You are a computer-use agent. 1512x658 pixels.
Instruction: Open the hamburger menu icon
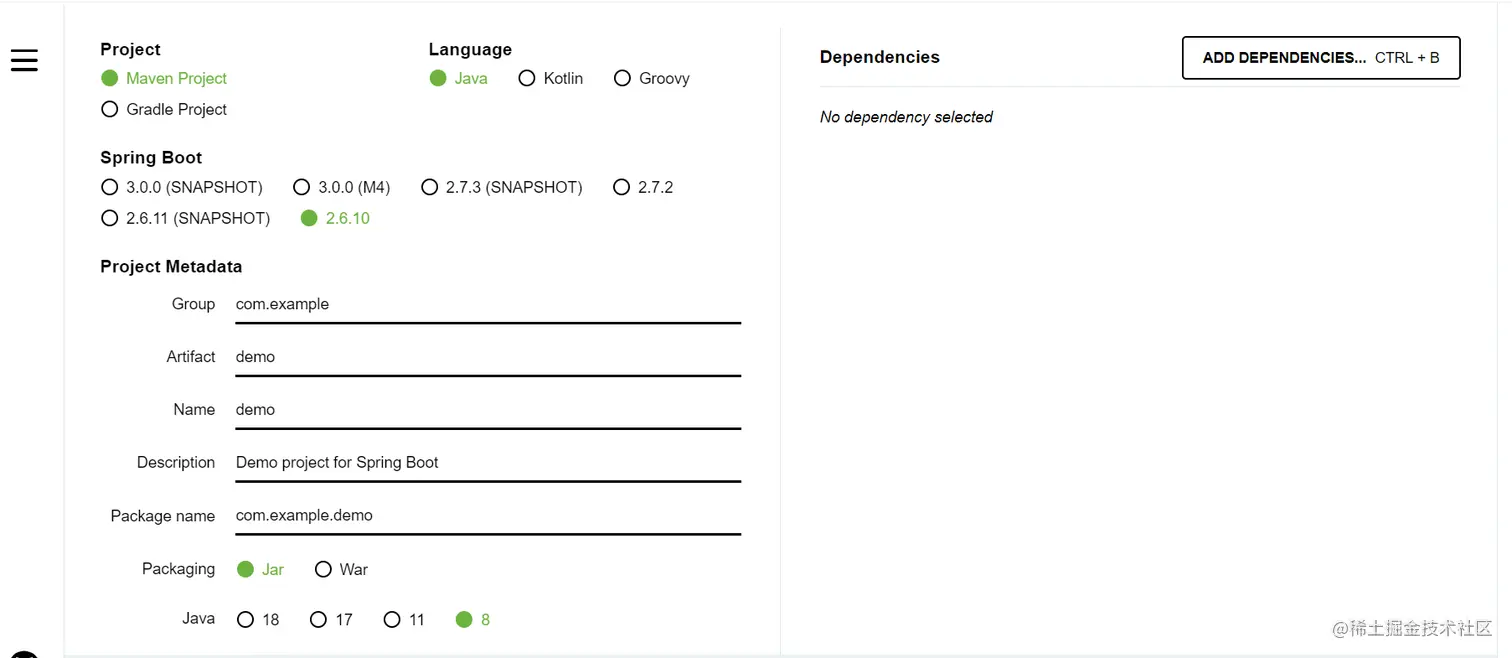(24, 60)
